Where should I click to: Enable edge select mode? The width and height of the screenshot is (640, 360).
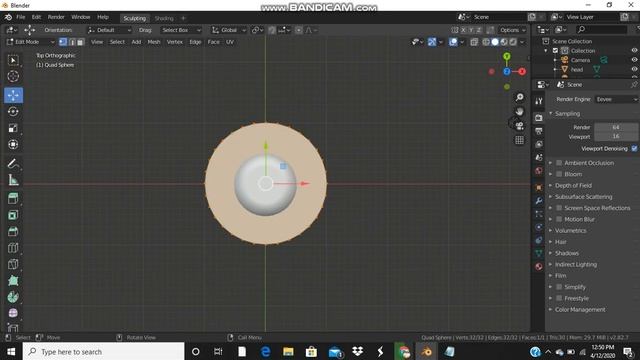point(72,42)
